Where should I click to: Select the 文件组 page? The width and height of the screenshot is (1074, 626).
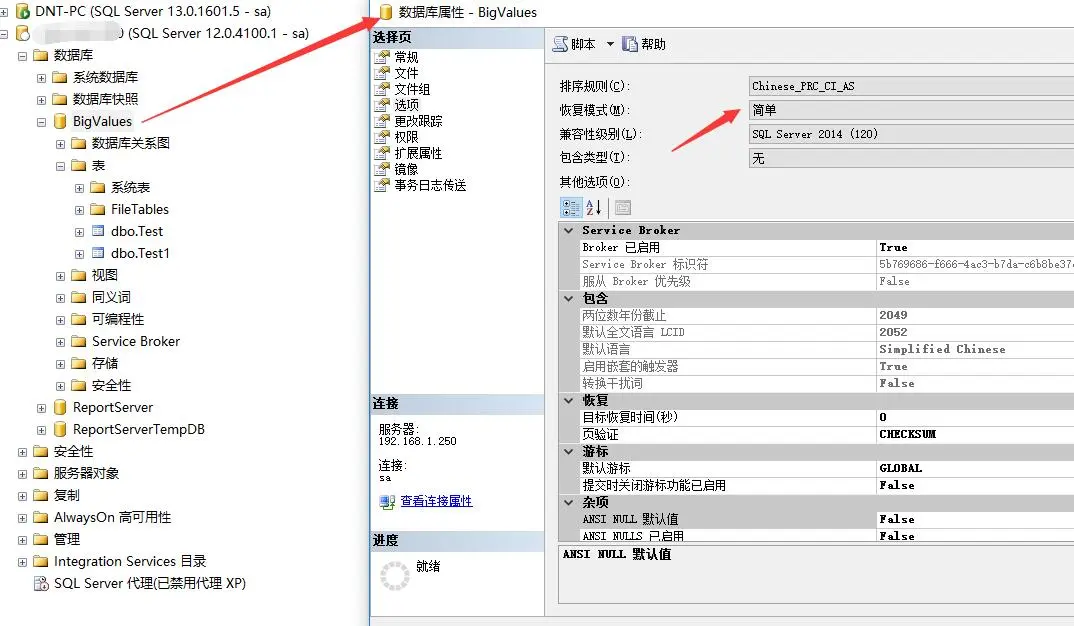(412, 89)
